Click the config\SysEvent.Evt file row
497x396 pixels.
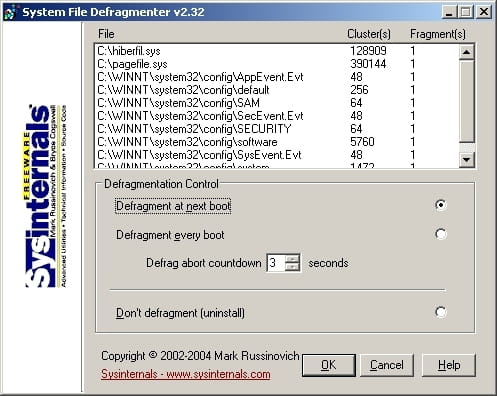pos(277,155)
